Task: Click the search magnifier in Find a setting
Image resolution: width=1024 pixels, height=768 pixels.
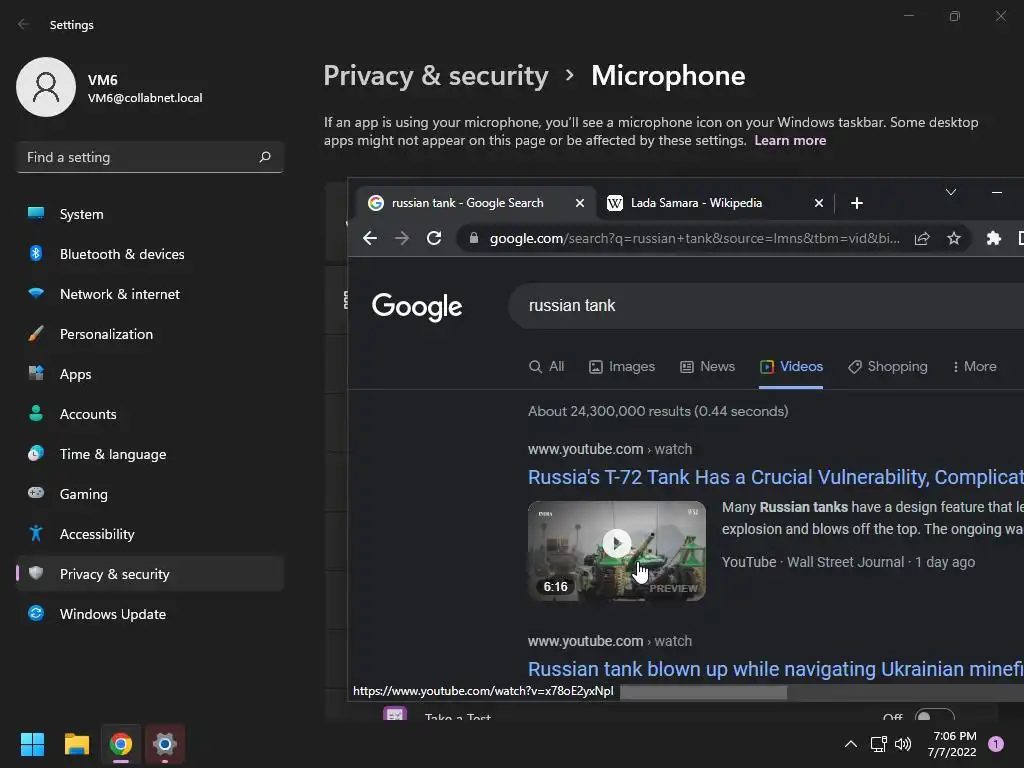Action: (264, 157)
